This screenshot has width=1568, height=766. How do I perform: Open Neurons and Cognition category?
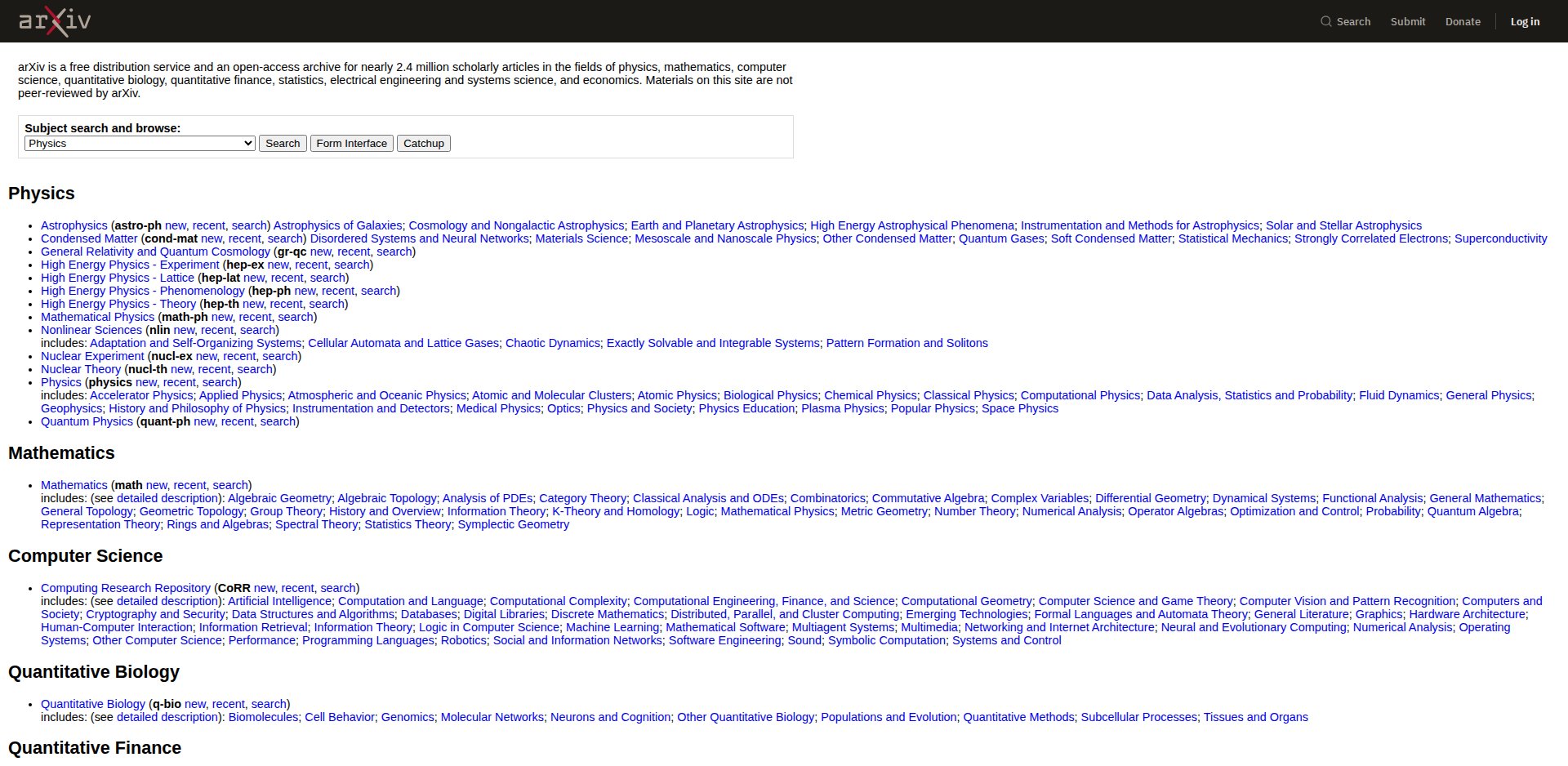tap(611, 717)
